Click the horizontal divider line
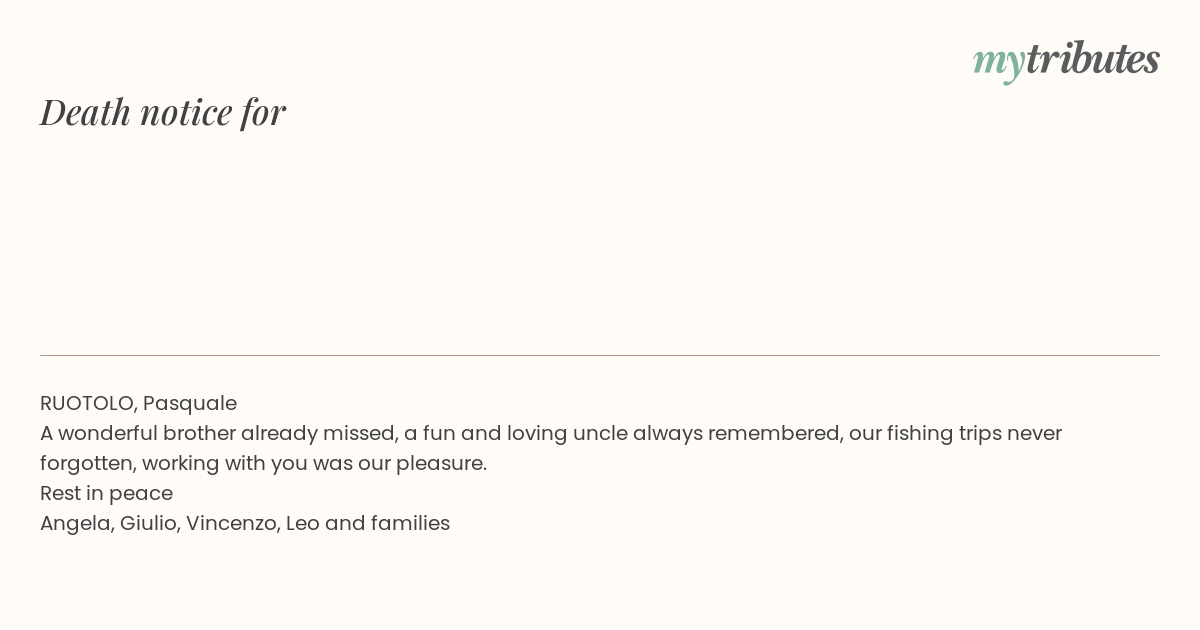The width and height of the screenshot is (1200, 630). point(600,355)
